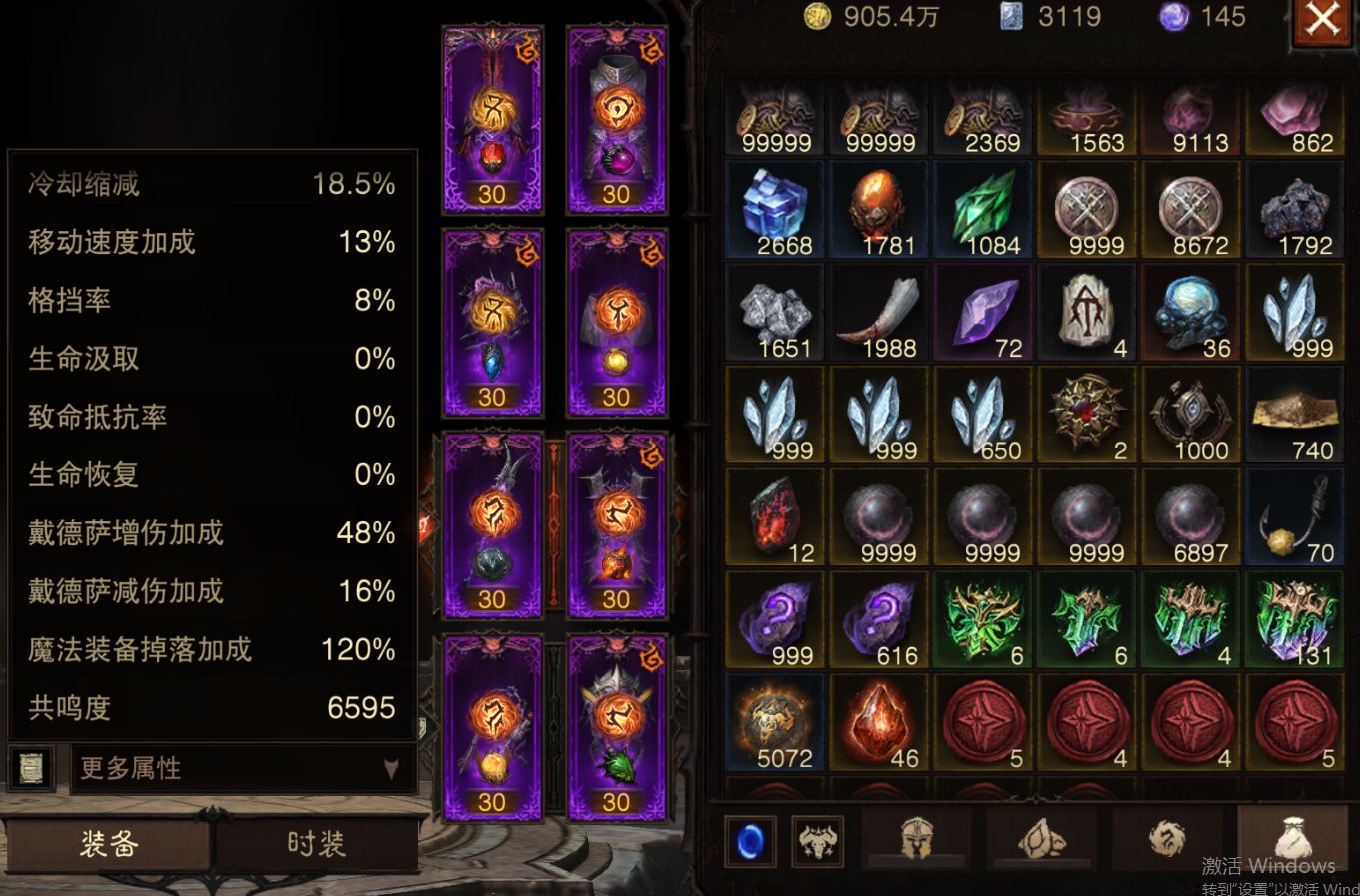Select the green gem item showing 1084

click(x=983, y=211)
